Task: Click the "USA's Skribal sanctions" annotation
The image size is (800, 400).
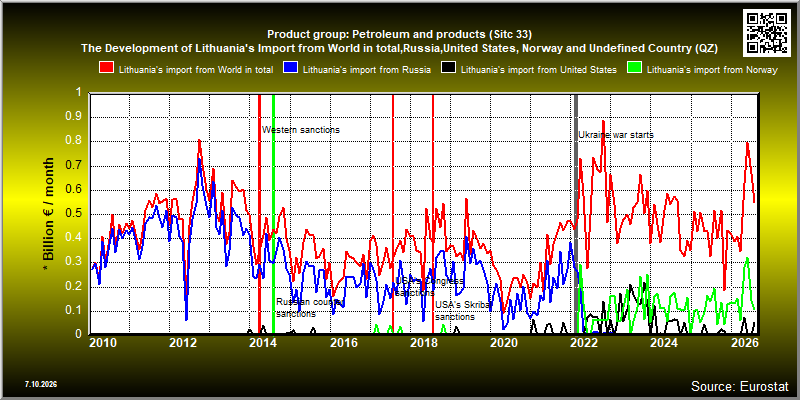Action: click(x=462, y=311)
